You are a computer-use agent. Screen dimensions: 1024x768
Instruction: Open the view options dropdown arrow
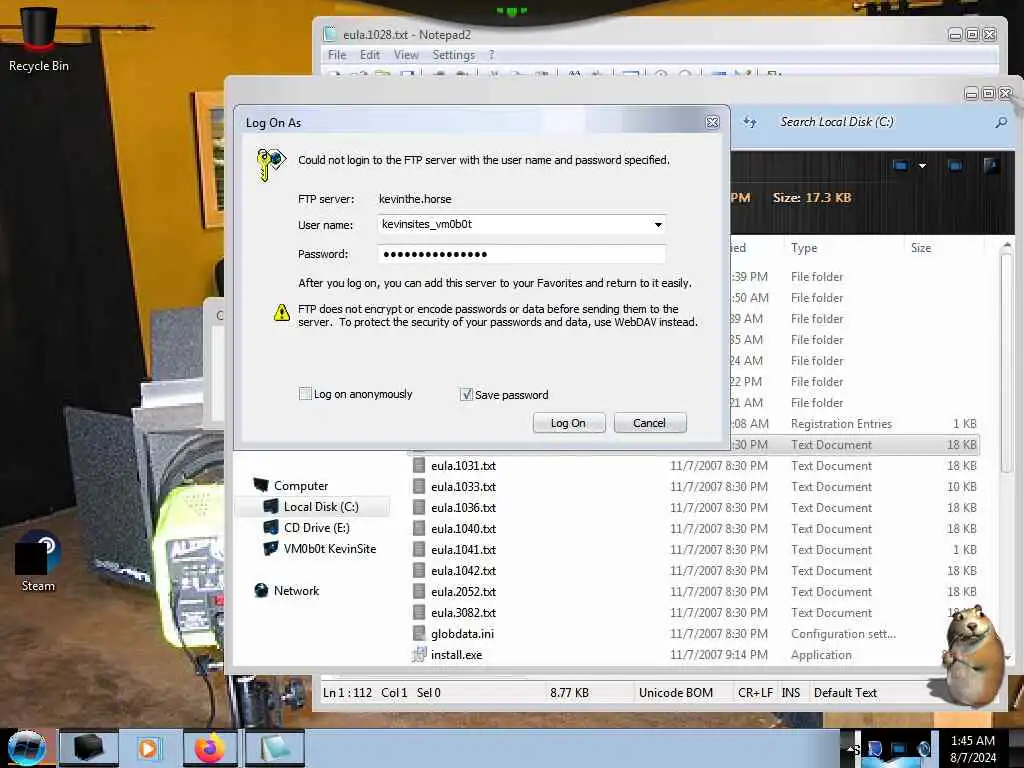click(x=922, y=166)
